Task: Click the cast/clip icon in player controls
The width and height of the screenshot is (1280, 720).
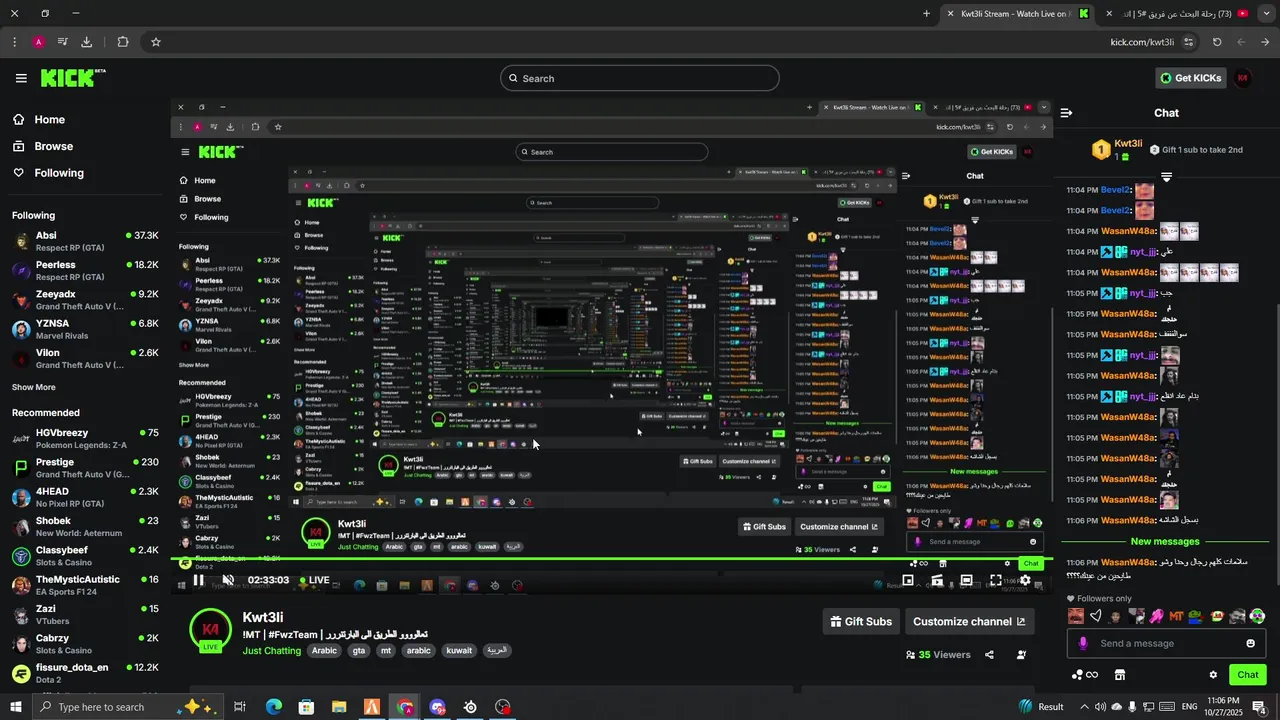Action: [x=937, y=580]
